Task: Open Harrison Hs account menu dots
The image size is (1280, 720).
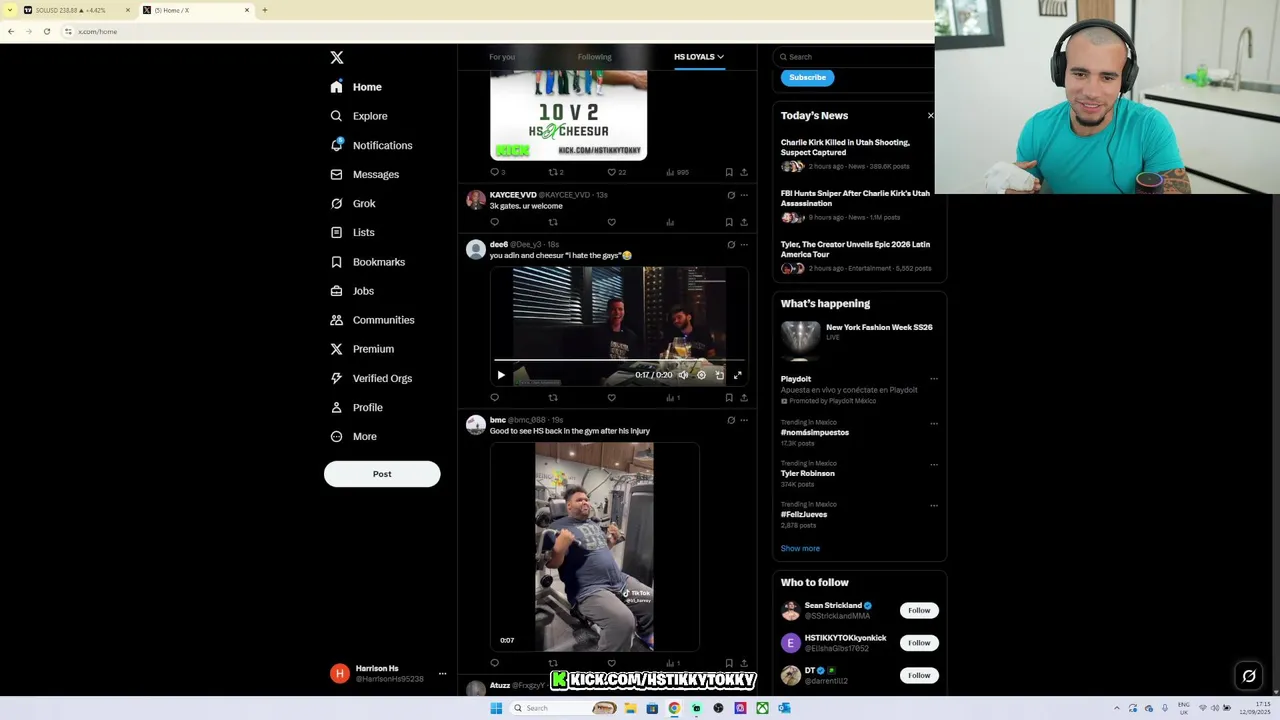Action: tap(442, 674)
